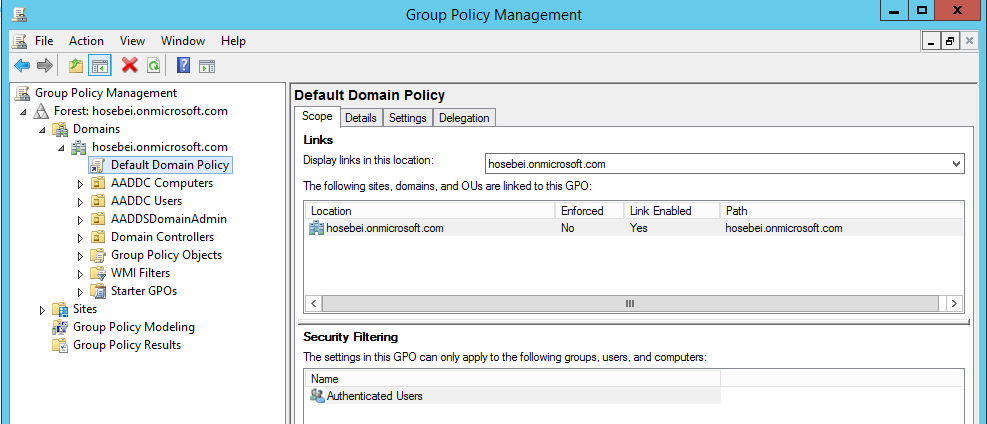Click the Links list horizontal scrollbar thumb
Image resolution: width=987 pixels, height=424 pixels.
630,303
